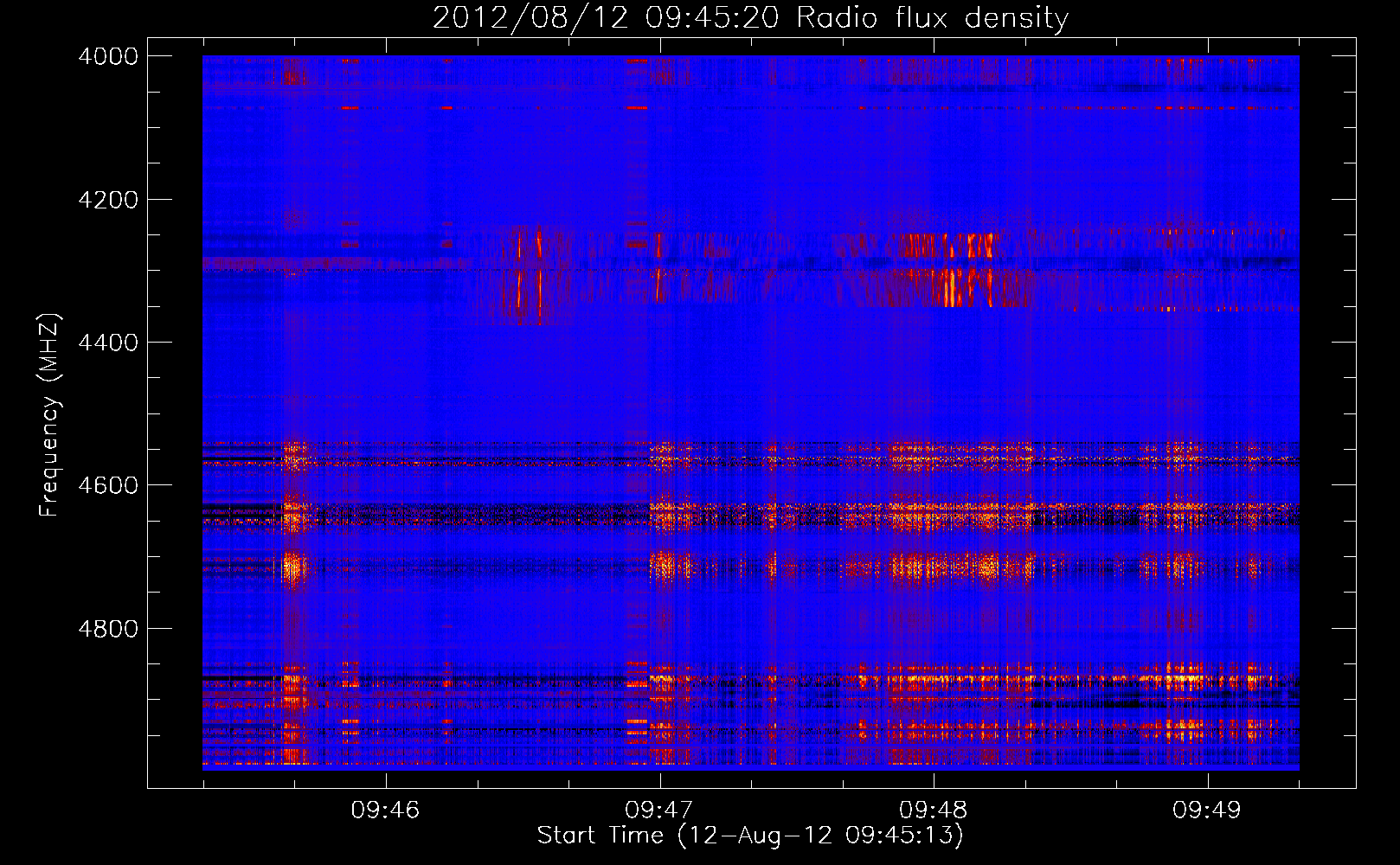Click the 4200 frequency tick label
The width and height of the screenshot is (1400, 865).
click(108, 200)
